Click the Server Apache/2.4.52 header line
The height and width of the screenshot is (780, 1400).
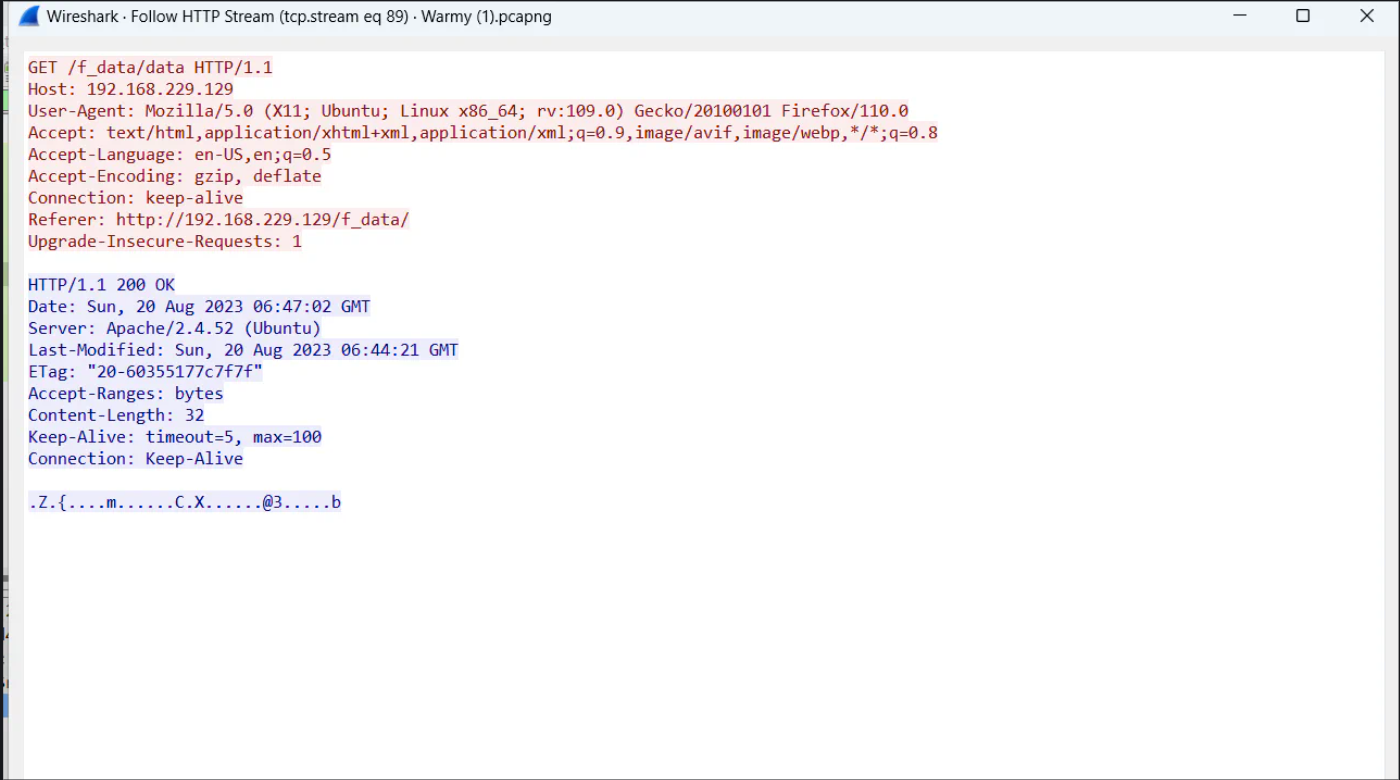[x=174, y=329]
